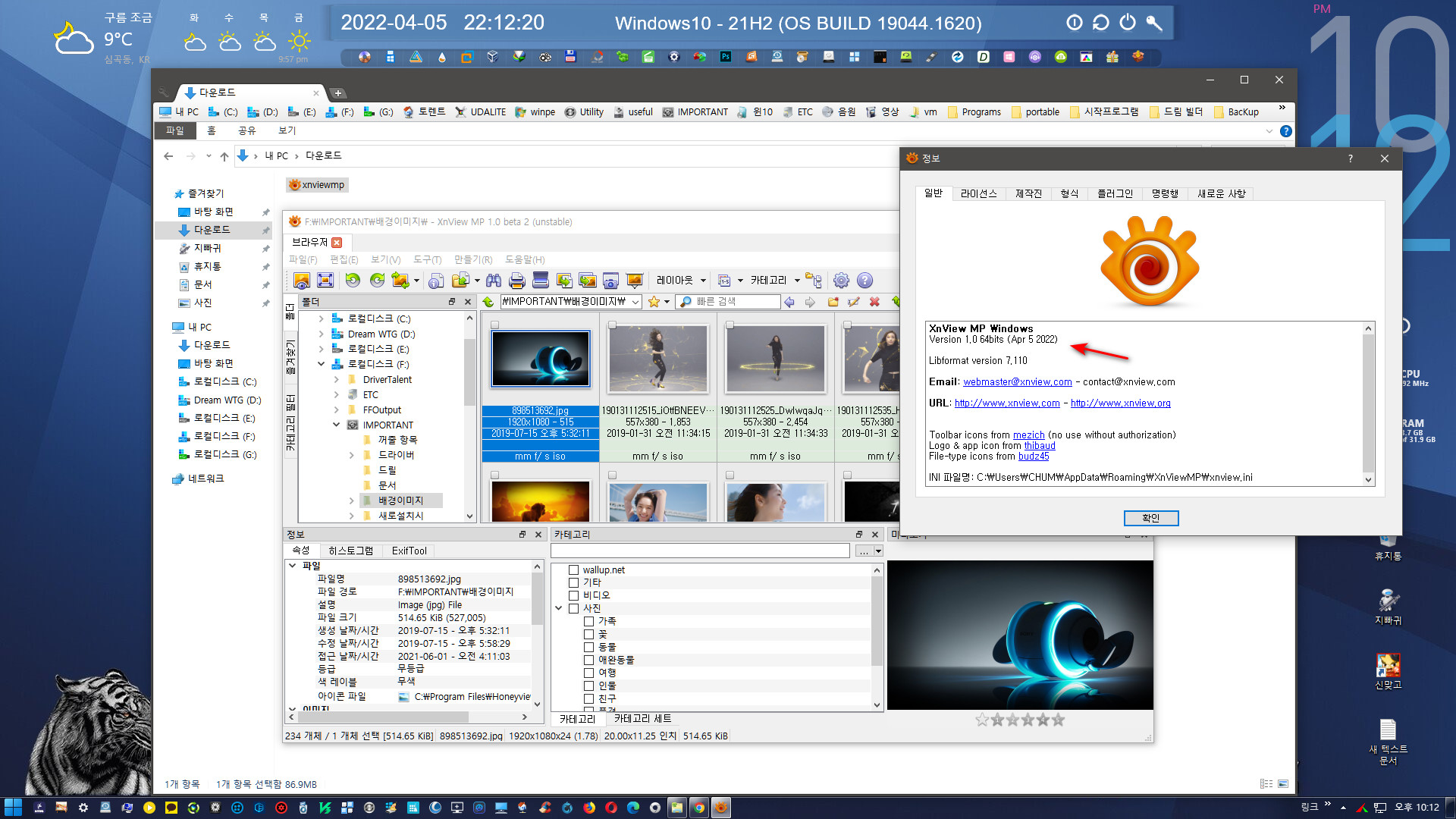Click the Photoshop icon in top launcher bar
This screenshot has width=1456, height=819.
[x=726, y=57]
